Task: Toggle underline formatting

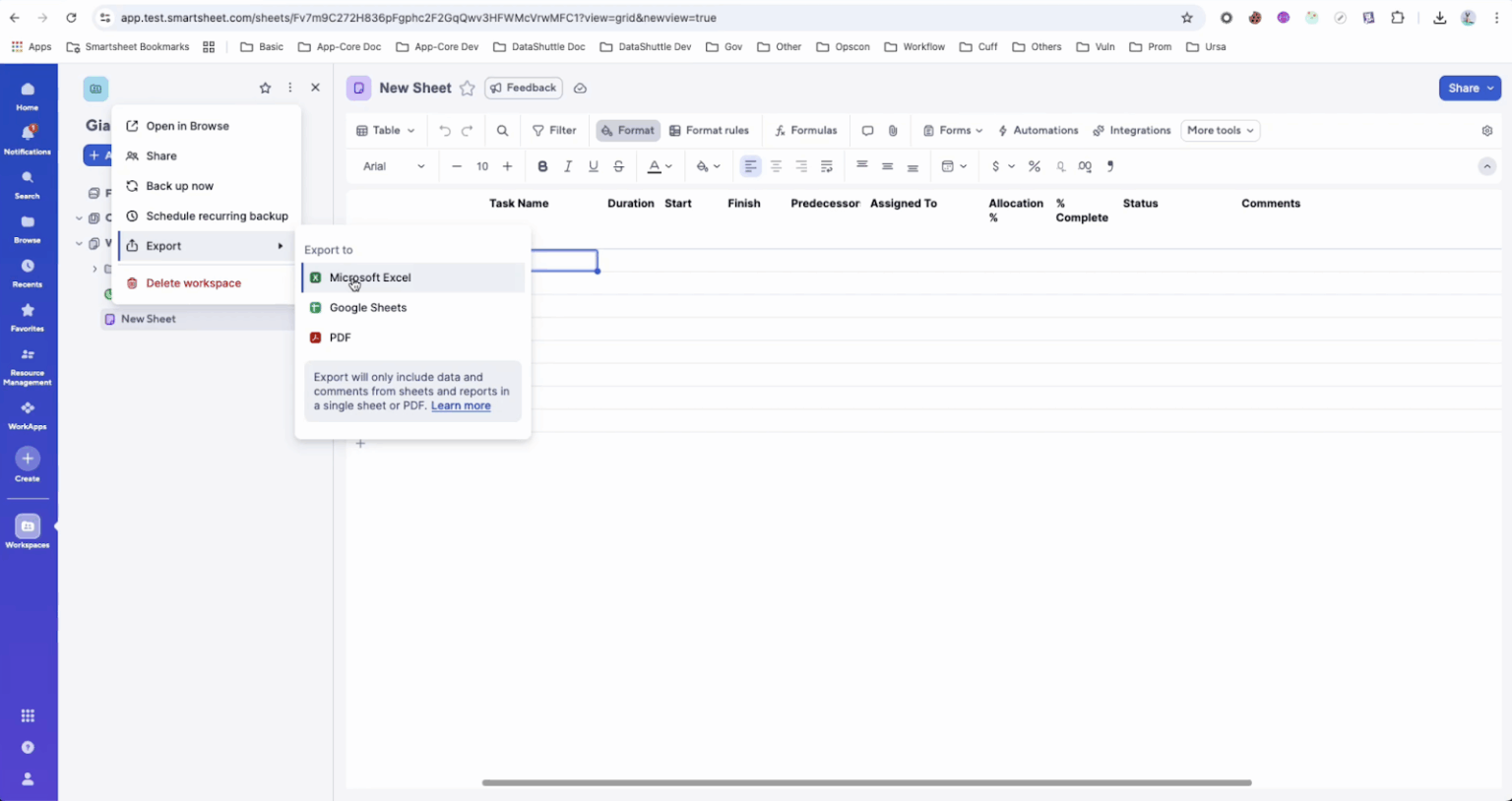Action: (x=593, y=166)
